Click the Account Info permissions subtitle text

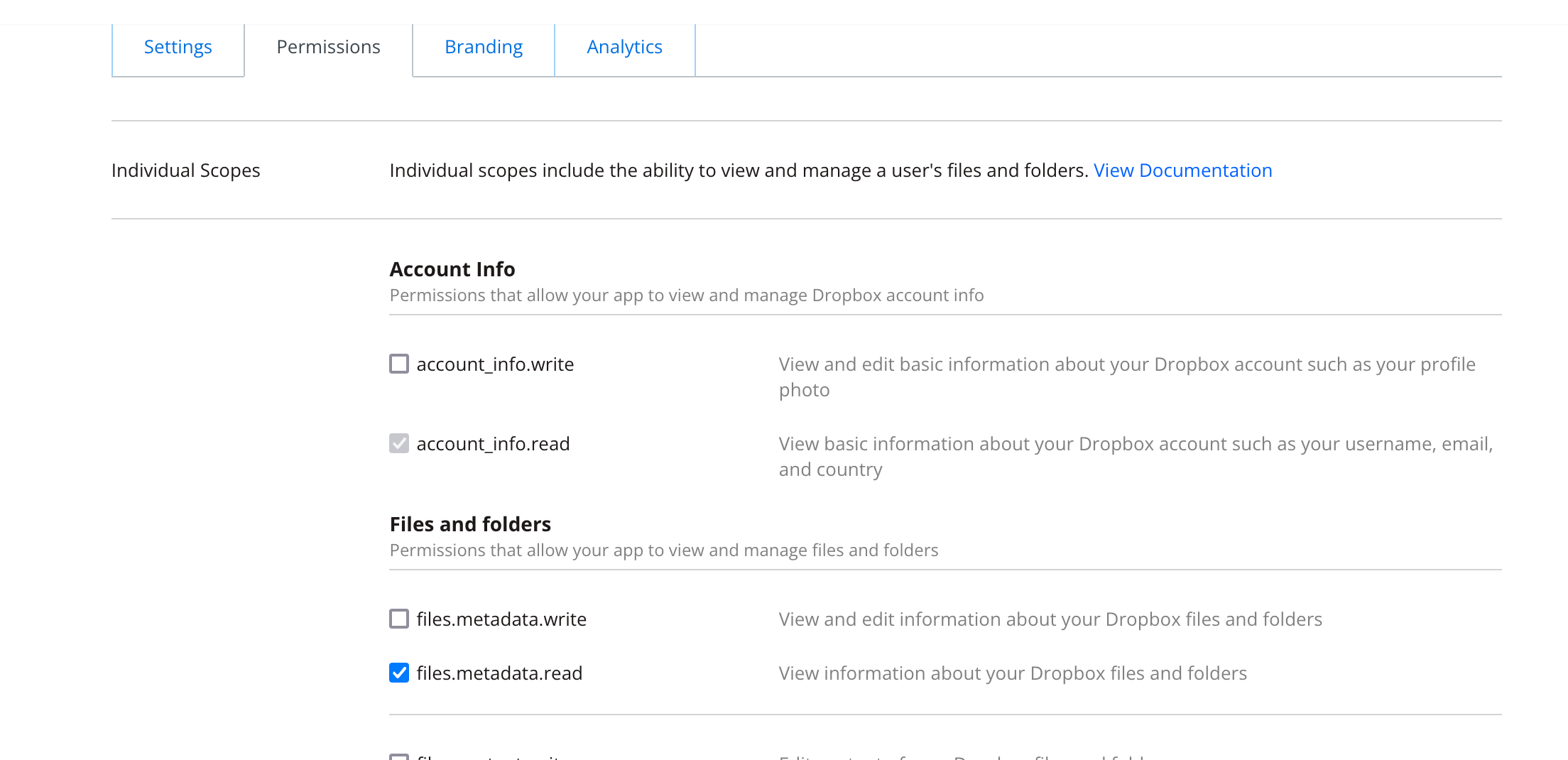click(686, 295)
